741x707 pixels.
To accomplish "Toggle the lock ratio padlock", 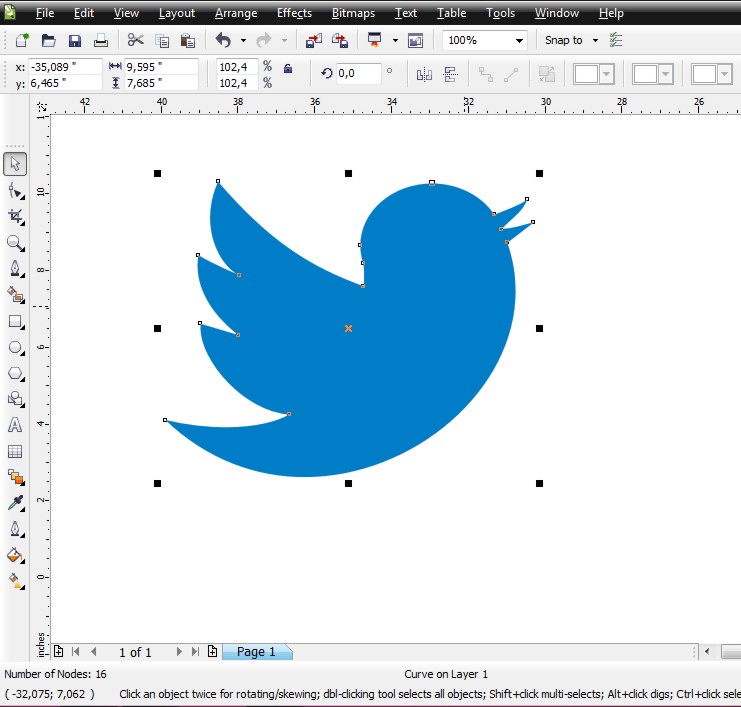I will (x=288, y=69).
